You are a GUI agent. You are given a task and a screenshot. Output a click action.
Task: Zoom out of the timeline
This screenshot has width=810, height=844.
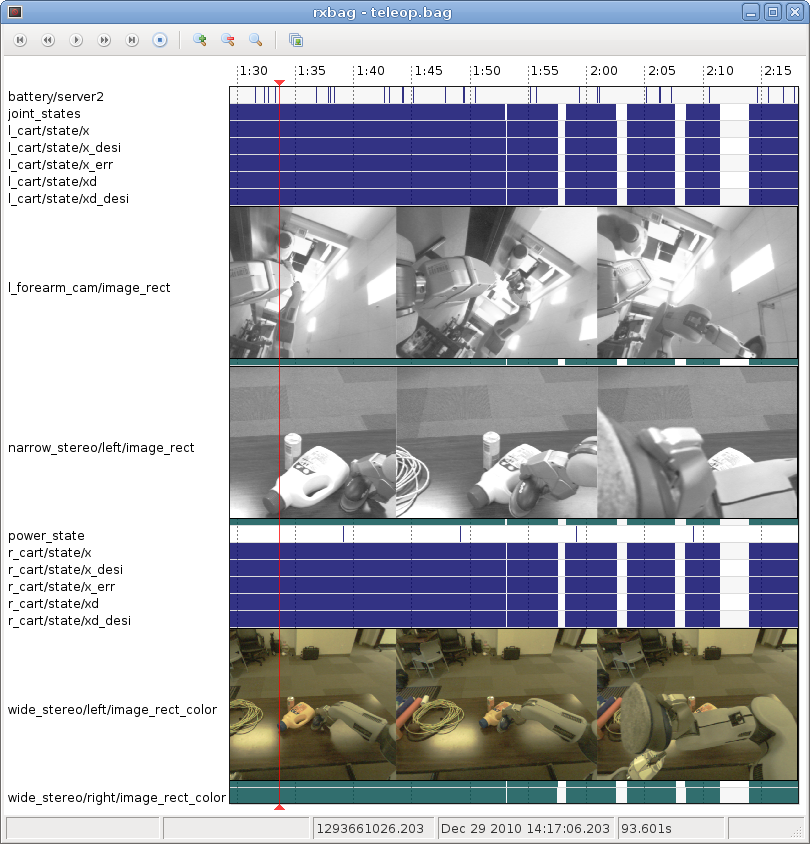[x=228, y=40]
